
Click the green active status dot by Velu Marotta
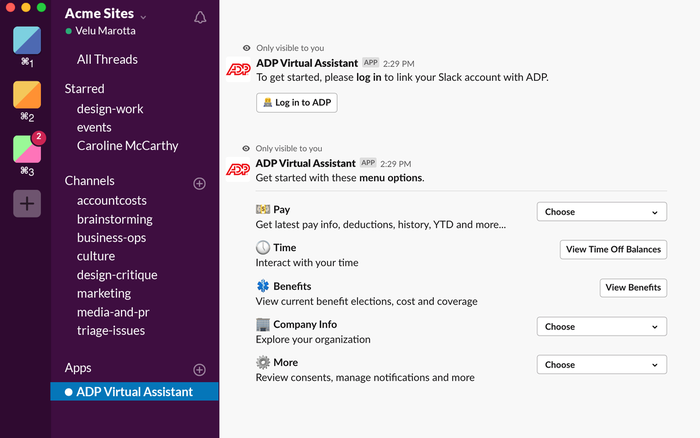[68, 31]
